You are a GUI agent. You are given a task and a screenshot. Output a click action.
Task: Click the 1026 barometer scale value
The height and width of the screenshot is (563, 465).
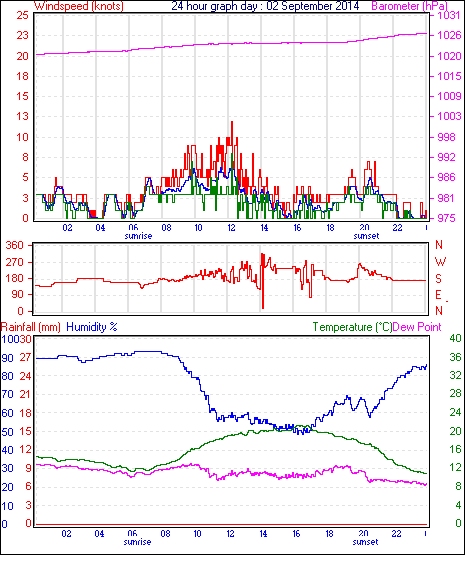[x=449, y=35]
